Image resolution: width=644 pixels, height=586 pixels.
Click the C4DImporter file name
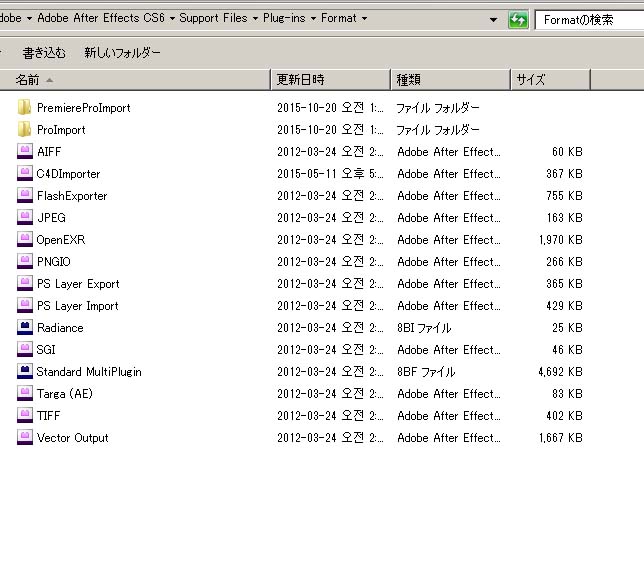tap(68, 174)
